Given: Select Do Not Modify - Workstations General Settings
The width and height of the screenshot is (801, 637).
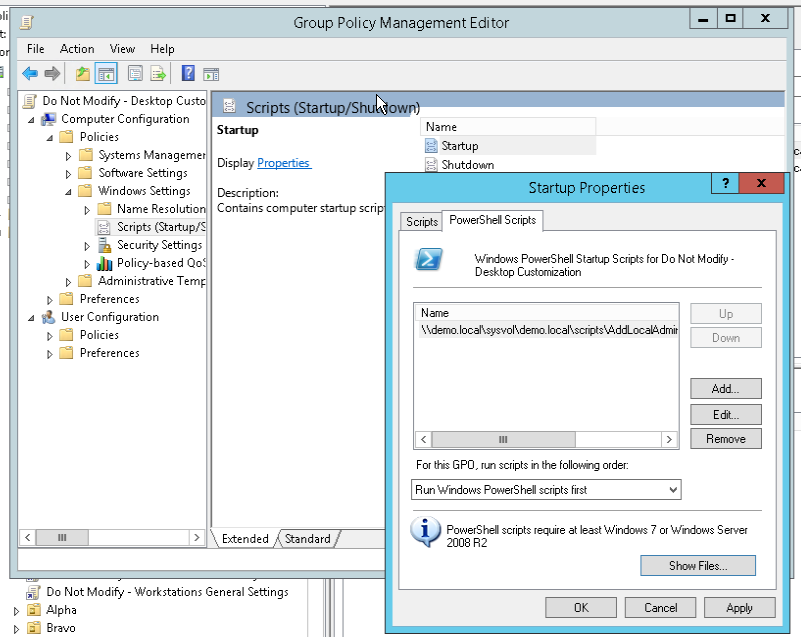Looking at the screenshot, I should 167,592.
